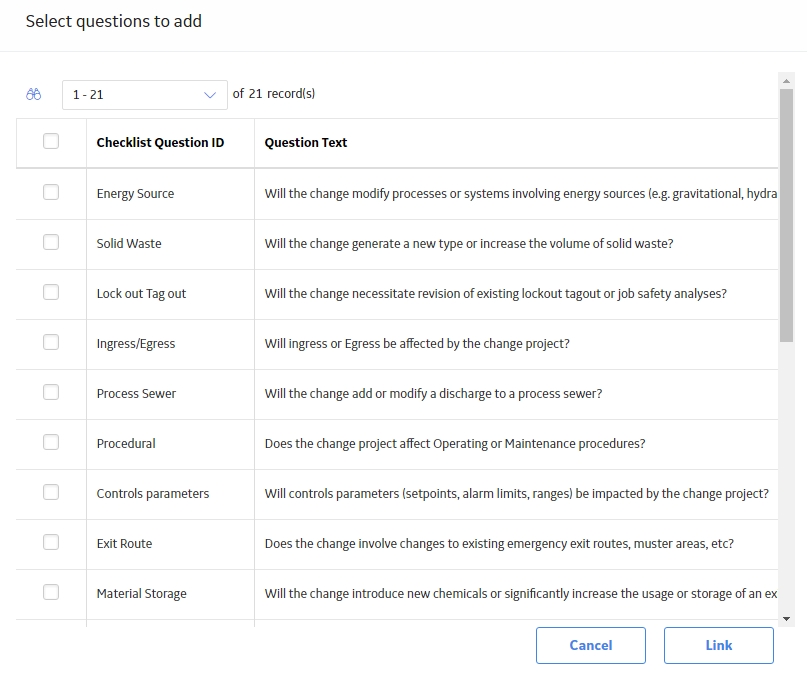Tick the Ingress/Egress checkbox
The height and width of the screenshot is (681, 807).
coord(51,342)
